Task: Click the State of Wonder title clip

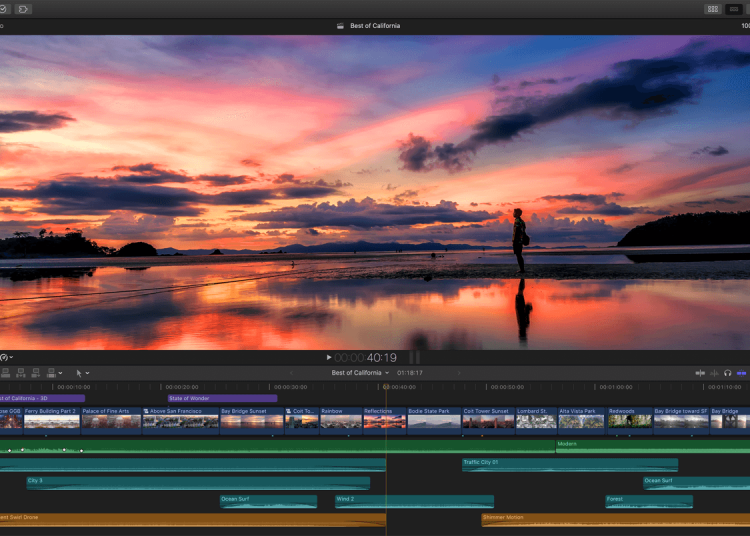Action: pos(222,398)
